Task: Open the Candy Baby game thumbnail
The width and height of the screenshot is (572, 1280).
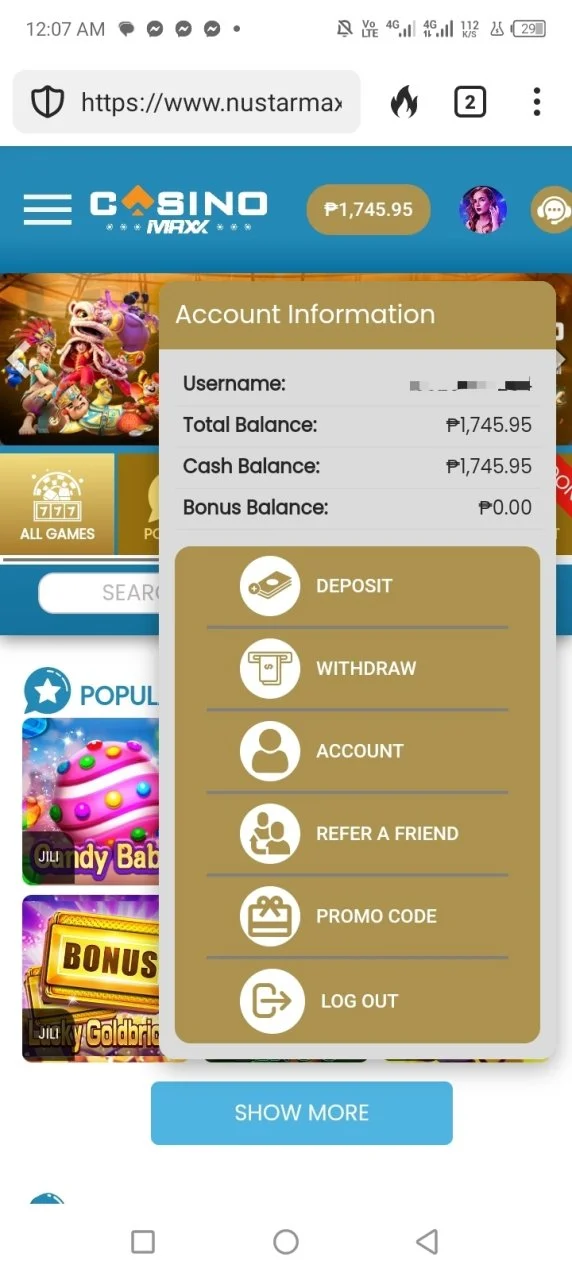Action: tap(91, 801)
